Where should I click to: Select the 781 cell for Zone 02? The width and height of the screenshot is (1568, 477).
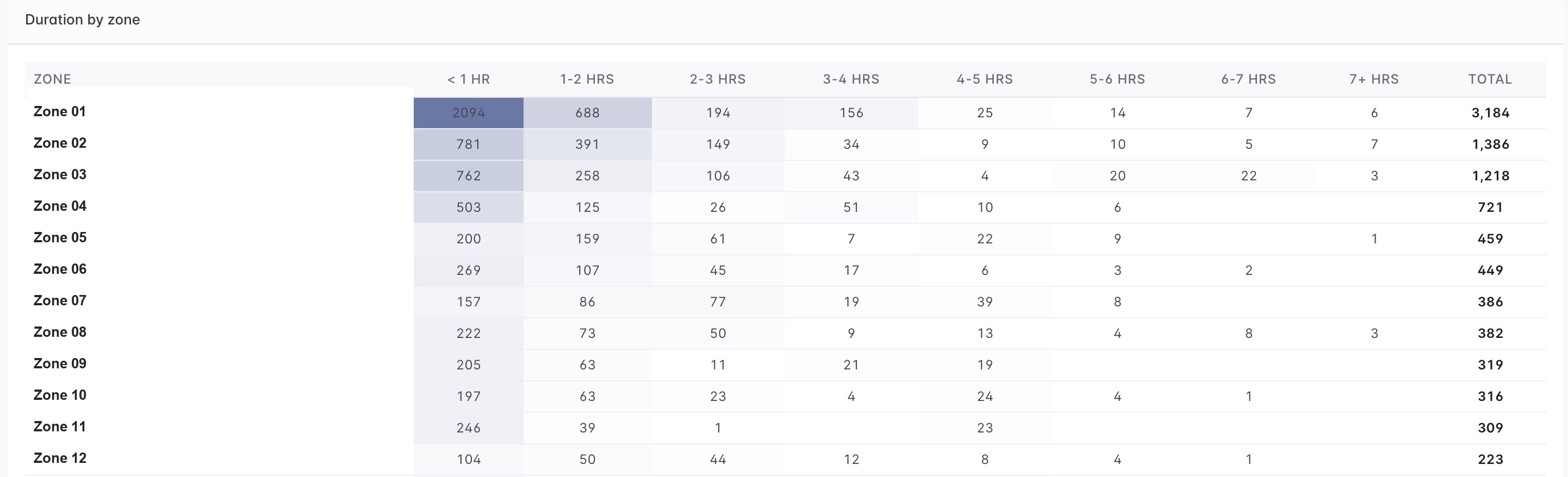pyautogui.click(x=469, y=144)
